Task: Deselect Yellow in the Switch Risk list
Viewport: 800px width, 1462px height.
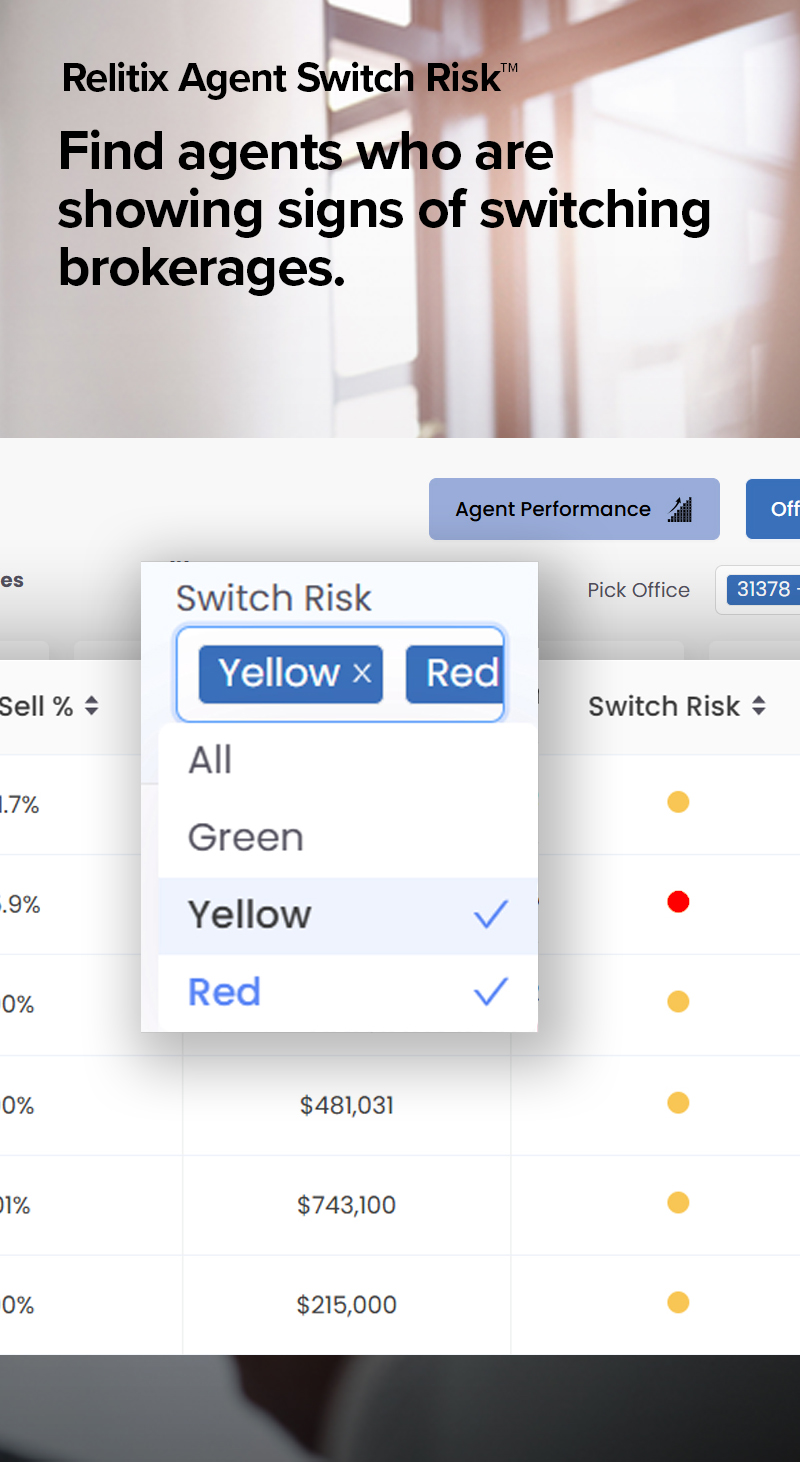Action: pos(250,913)
